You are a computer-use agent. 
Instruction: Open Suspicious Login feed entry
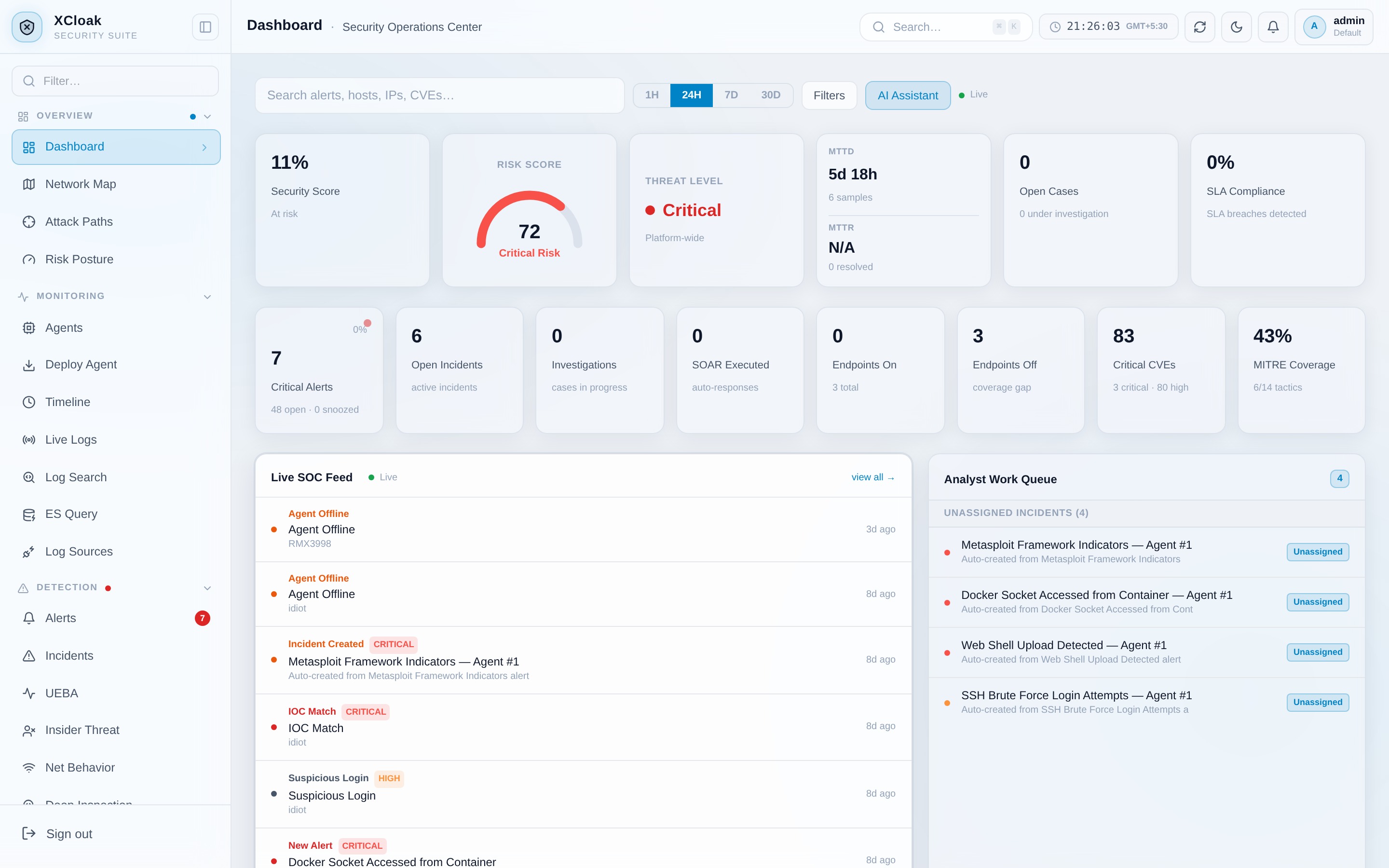pos(583,794)
